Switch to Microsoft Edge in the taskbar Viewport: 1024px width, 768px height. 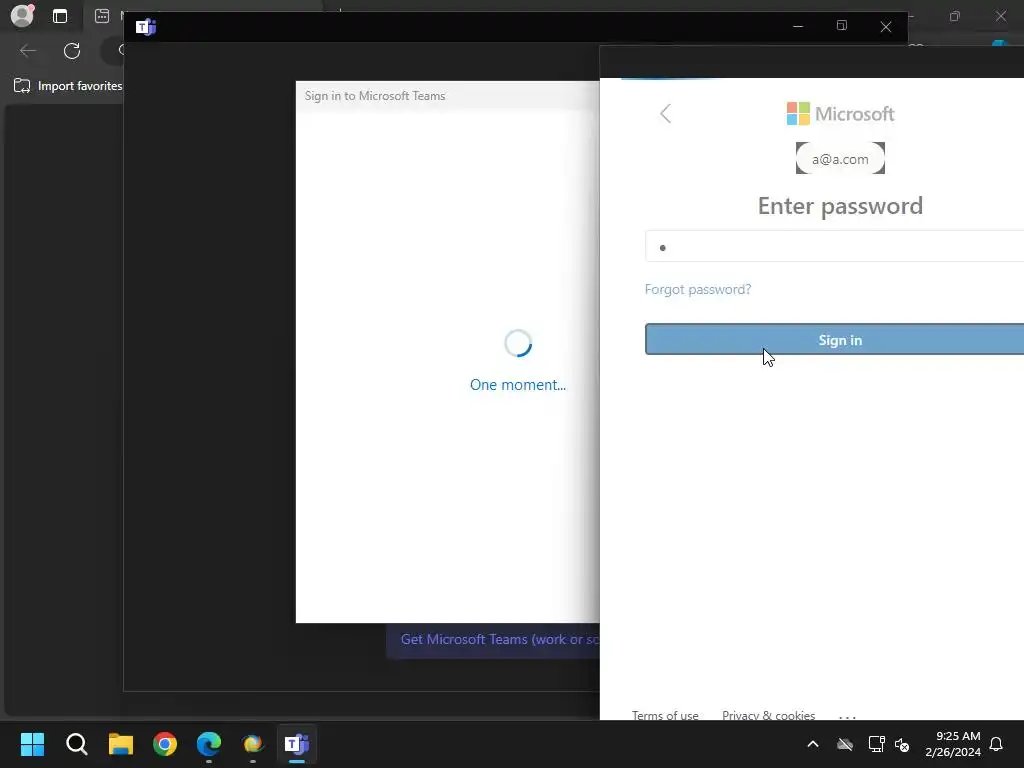[209, 744]
